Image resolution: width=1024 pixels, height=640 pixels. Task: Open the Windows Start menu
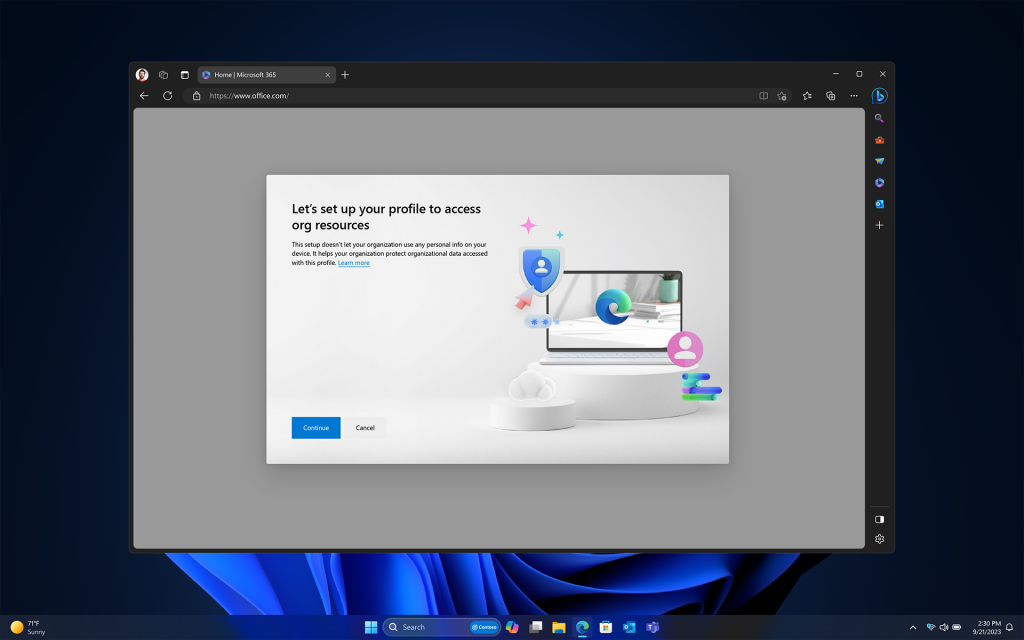371,626
